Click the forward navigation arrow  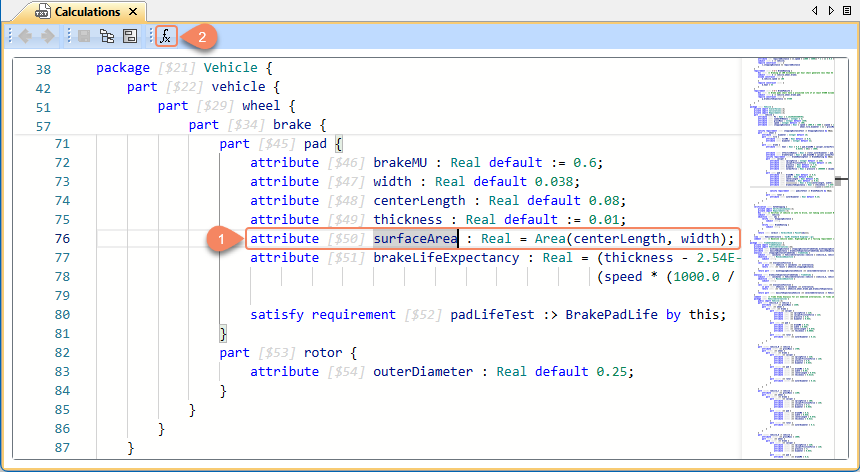48,37
